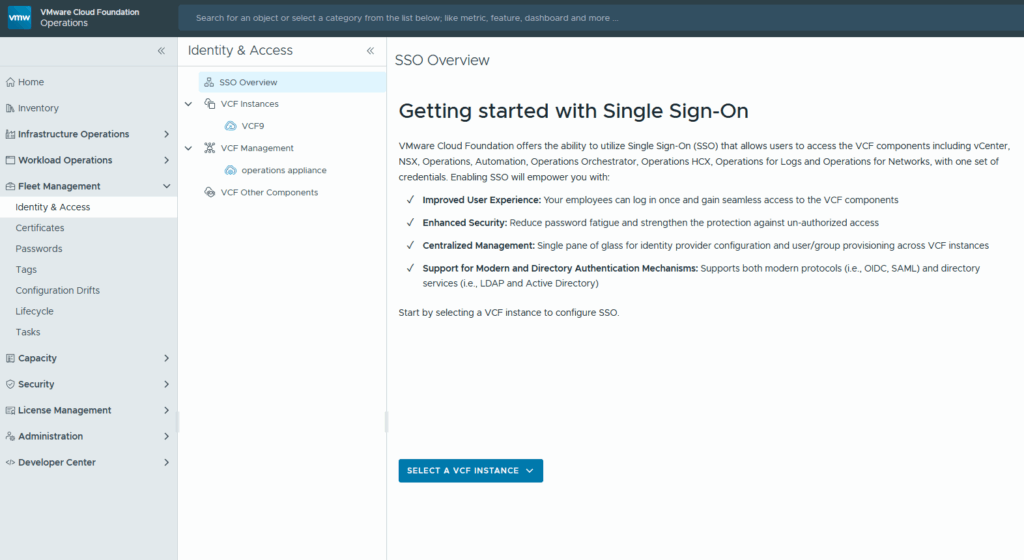This screenshot has width=1024, height=560.
Task: Collapse the Identity & Access panel
Action: (x=370, y=51)
